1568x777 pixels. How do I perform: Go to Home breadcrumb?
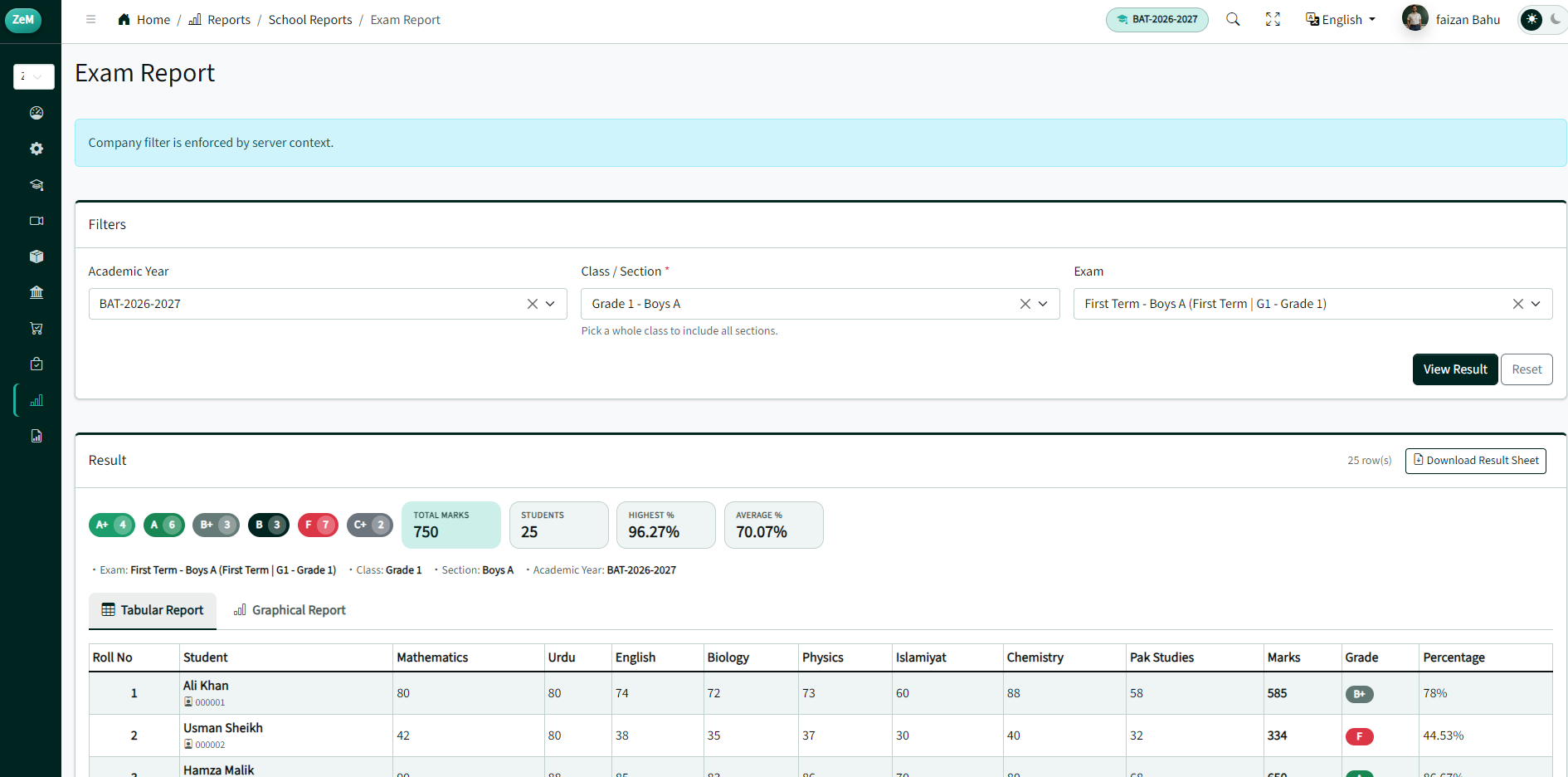[x=144, y=20]
